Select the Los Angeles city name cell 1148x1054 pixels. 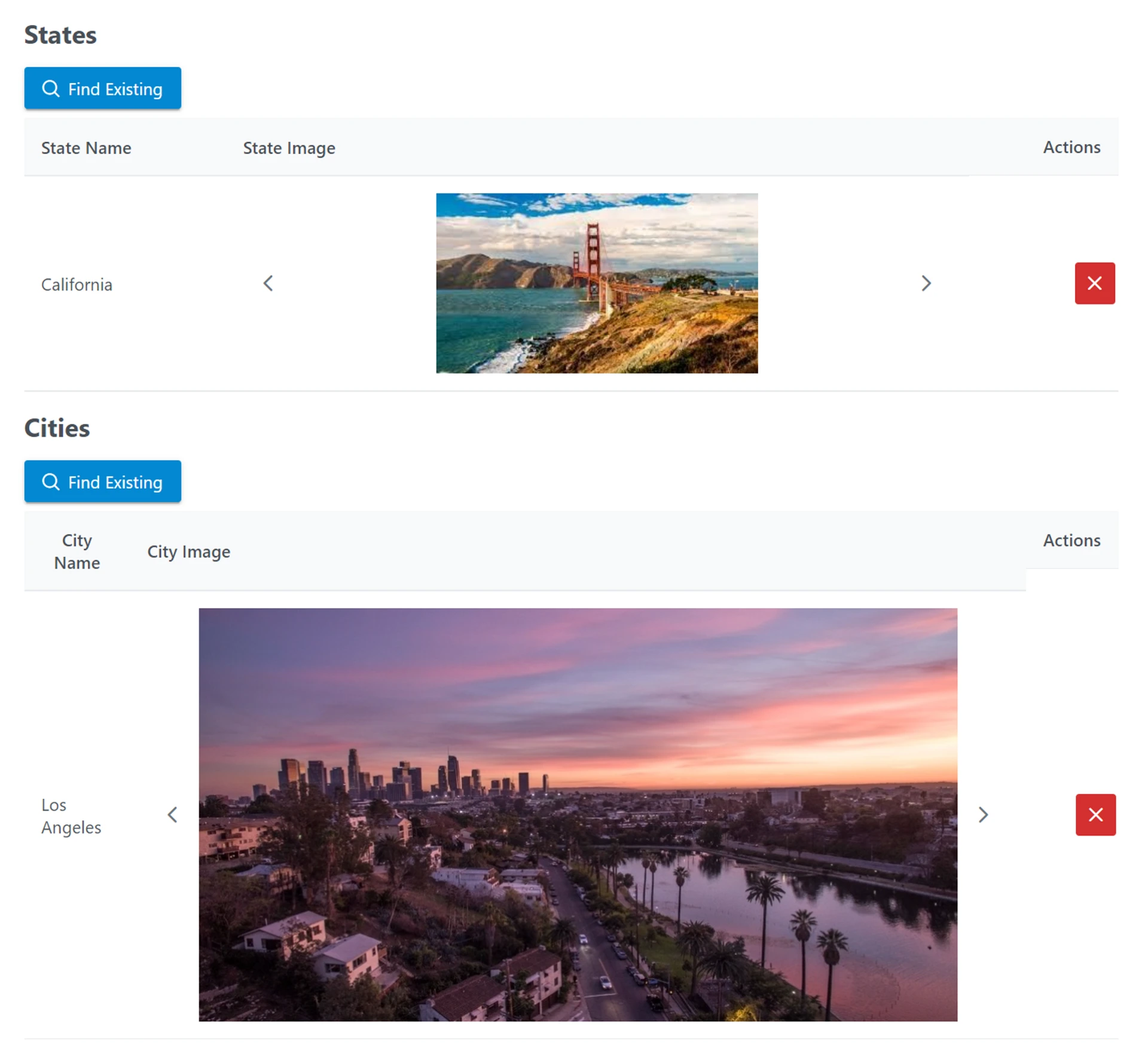71,816
